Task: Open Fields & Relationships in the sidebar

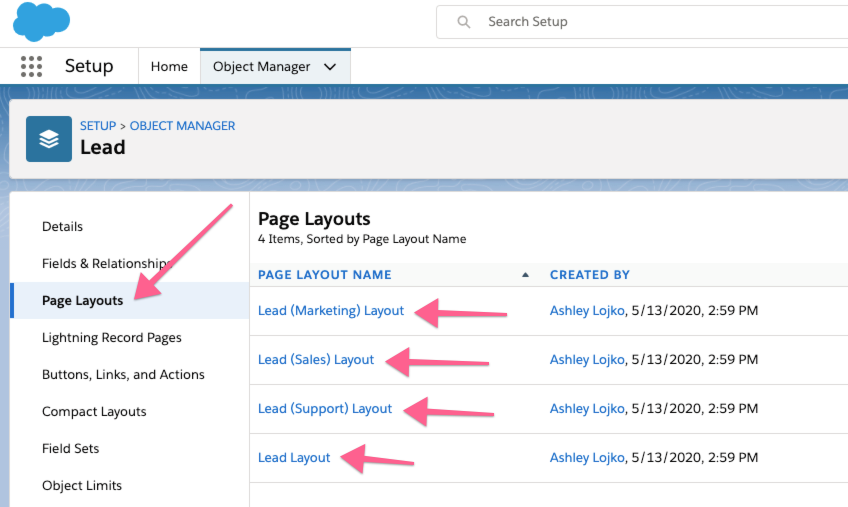Action: (x=107, y=264)
